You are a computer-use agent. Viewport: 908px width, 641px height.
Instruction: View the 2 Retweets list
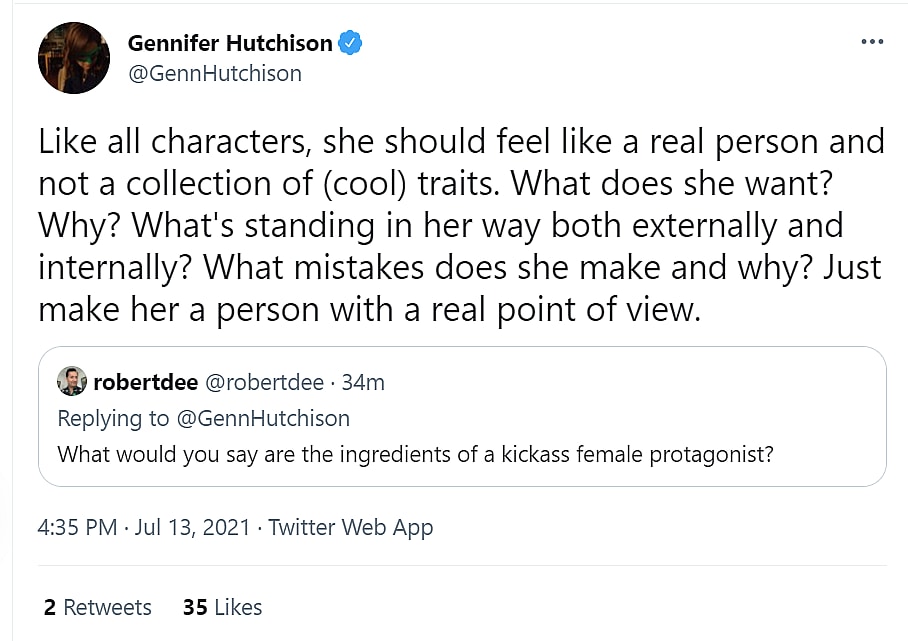tap(98, 607)
